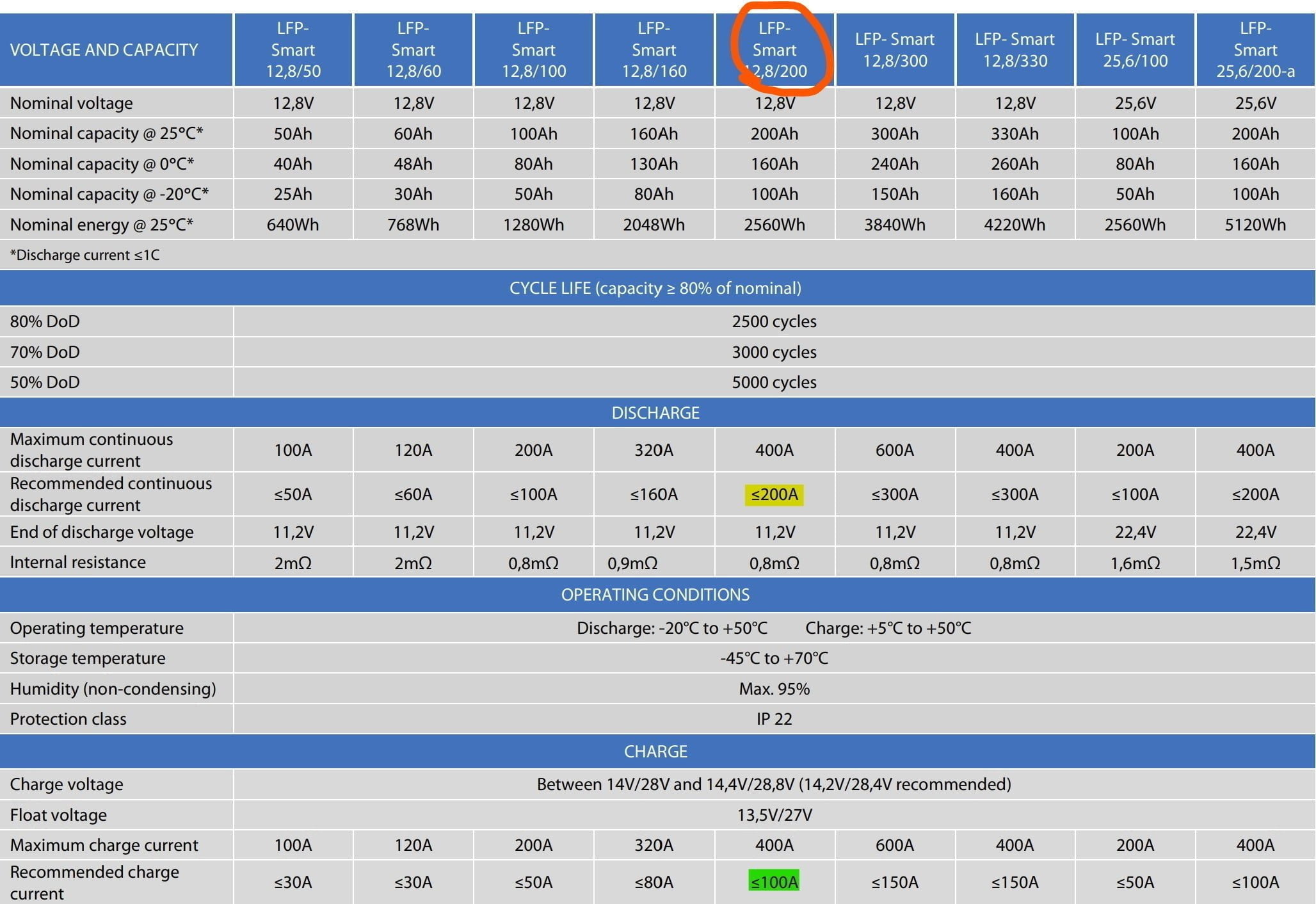Click the DISCHARGE section header

point(655,413)
